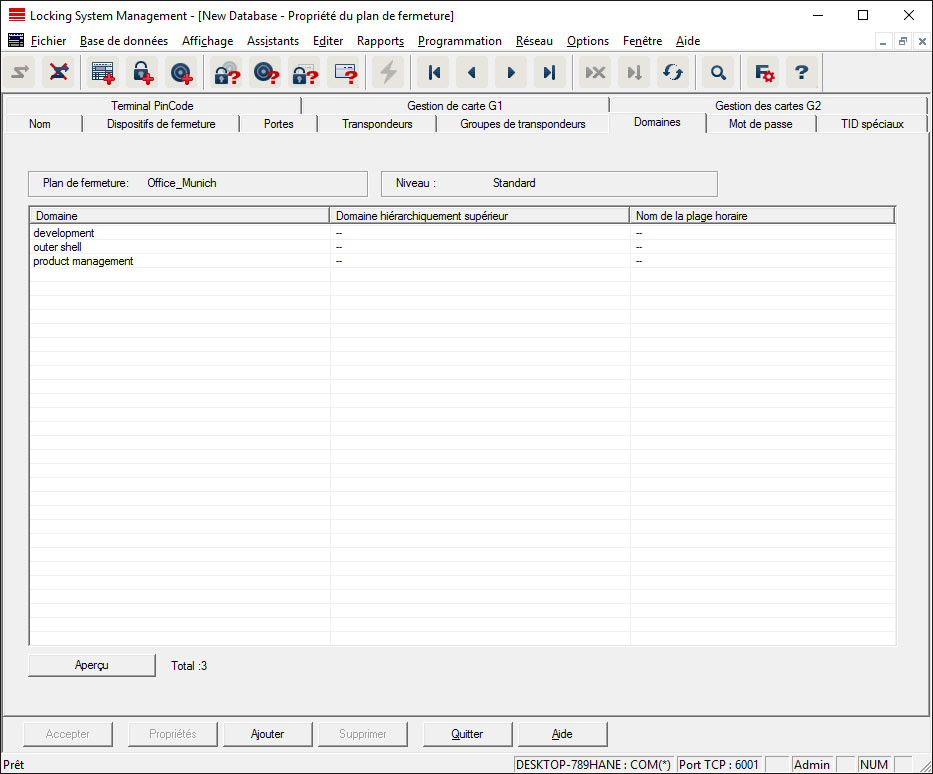Go to next record arrow

point(511,72)
